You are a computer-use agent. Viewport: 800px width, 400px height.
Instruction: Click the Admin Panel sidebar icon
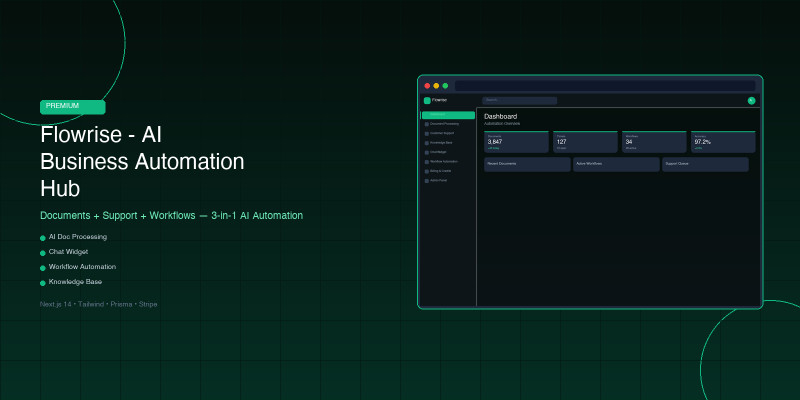(x=426, y=181)
